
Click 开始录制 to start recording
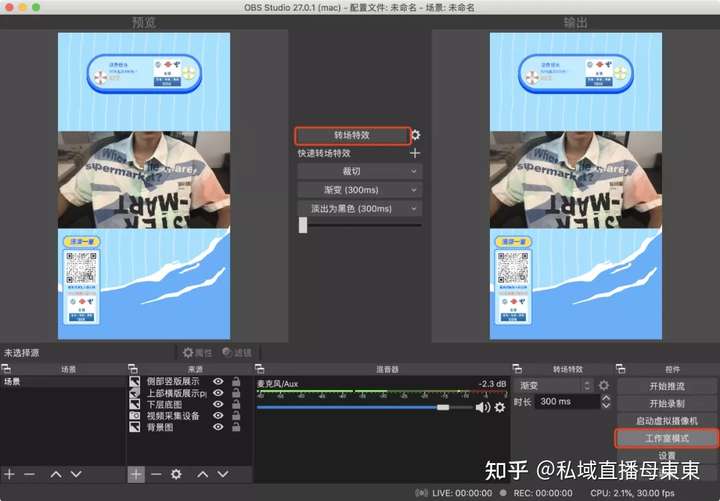click(x=667, y=404)
